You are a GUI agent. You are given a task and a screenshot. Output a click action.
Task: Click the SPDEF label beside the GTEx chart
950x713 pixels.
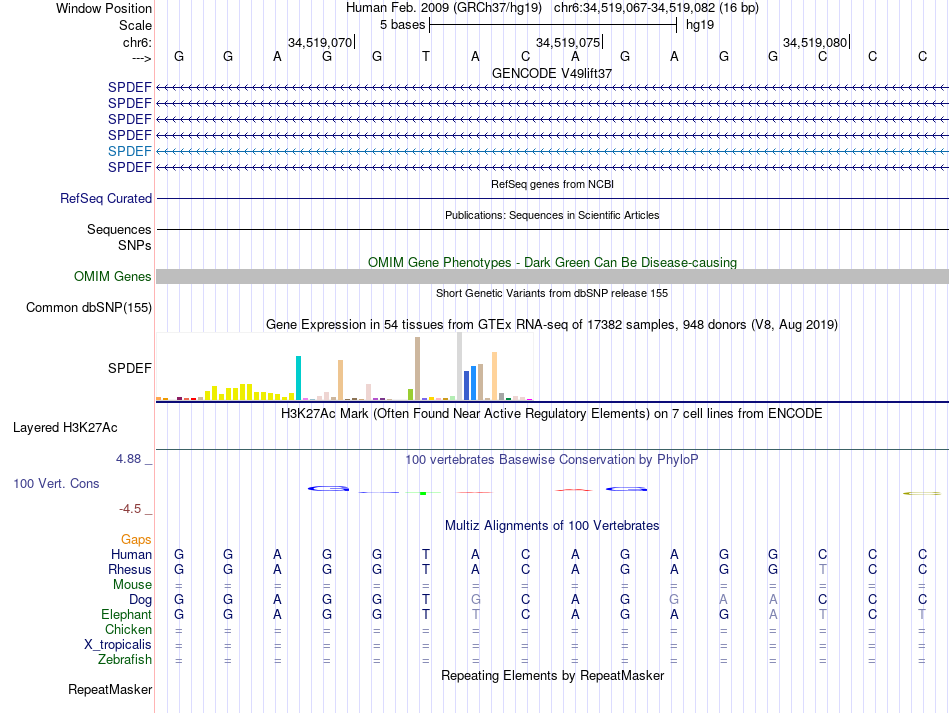[x=130, y=368]
